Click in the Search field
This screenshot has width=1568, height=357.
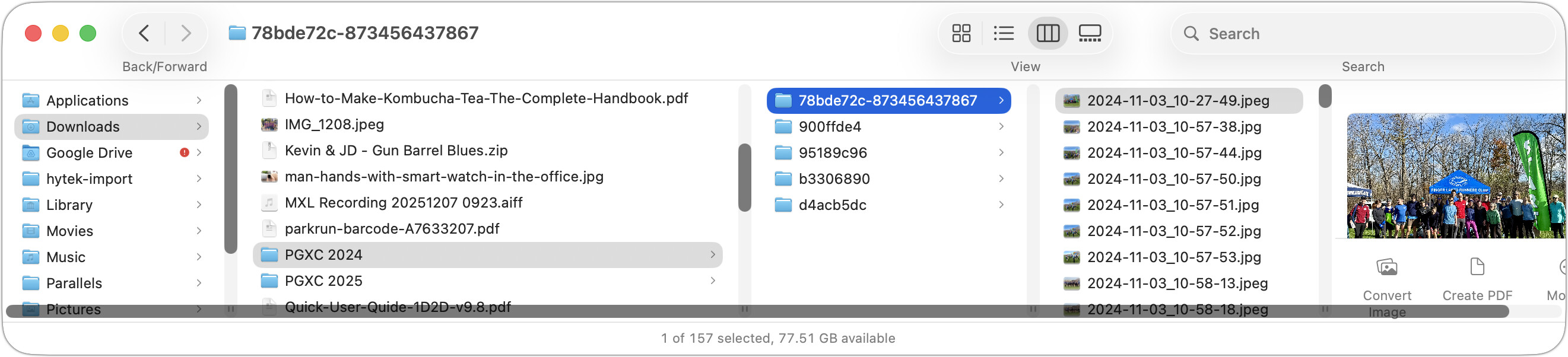point(1370,33)
